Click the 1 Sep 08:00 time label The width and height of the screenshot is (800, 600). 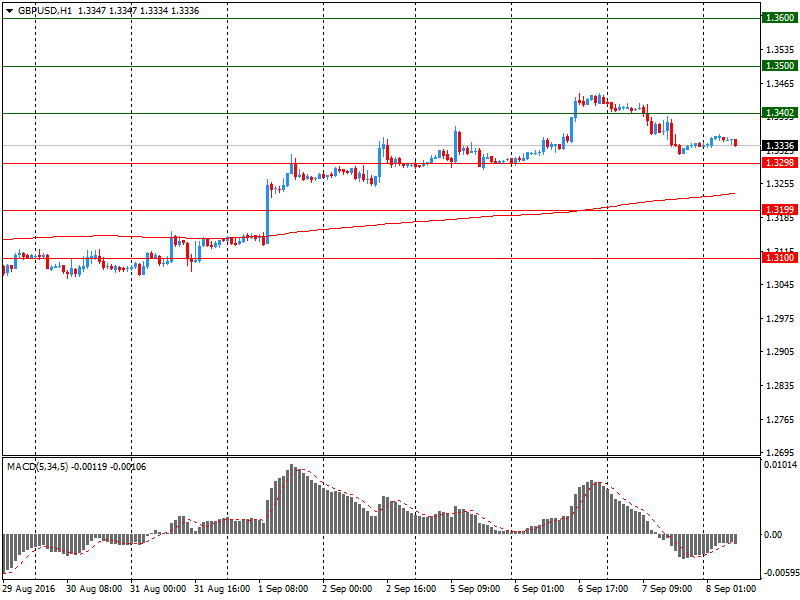283,589
